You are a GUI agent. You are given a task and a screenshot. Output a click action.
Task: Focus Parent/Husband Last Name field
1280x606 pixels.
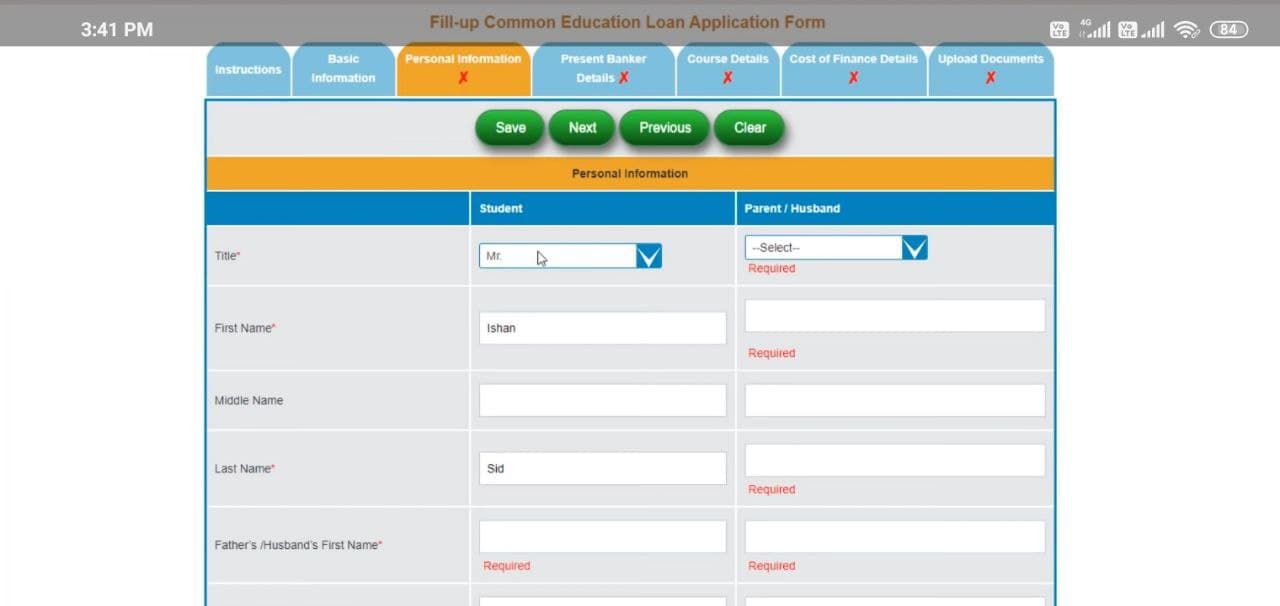tap(895, 460)
